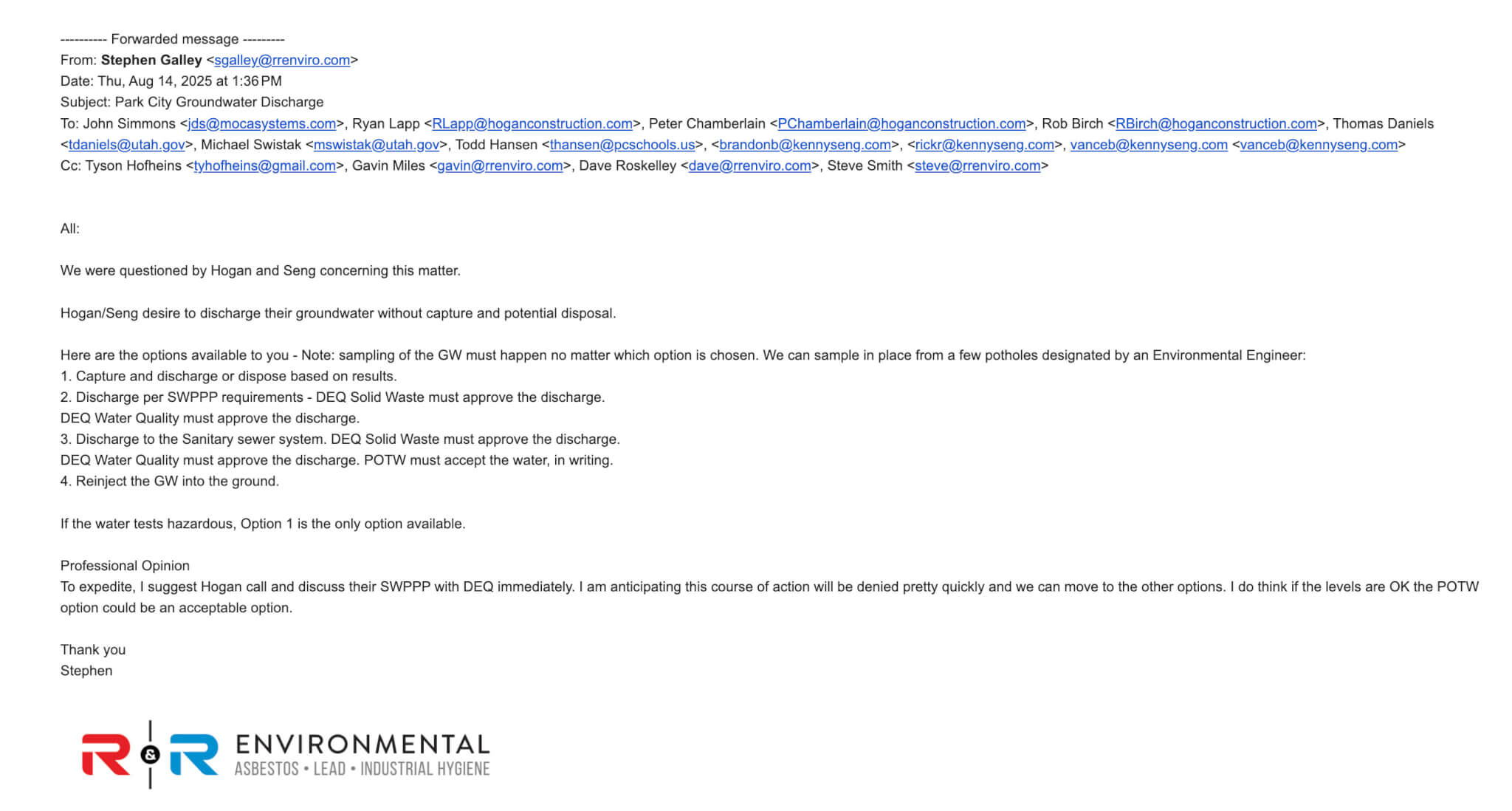Open Dave Roskelley's dave@rrenviro.com link

point(749,165)
